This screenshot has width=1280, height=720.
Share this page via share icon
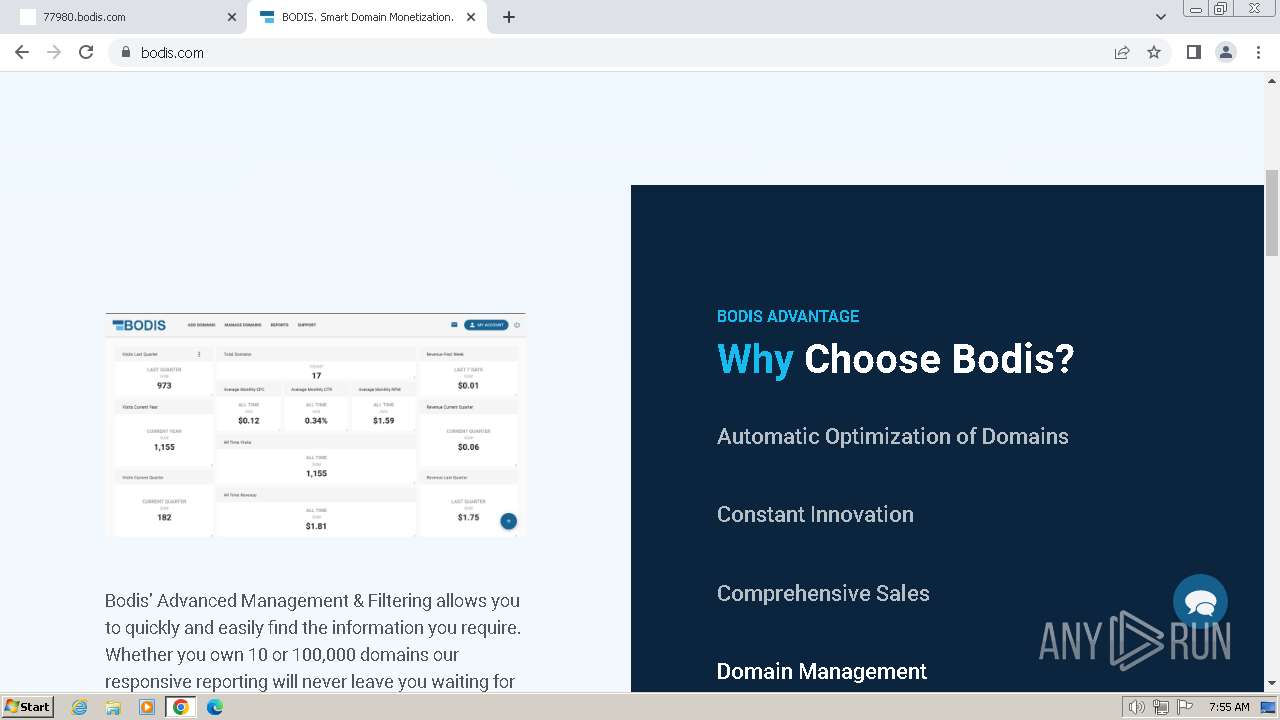1122,52
